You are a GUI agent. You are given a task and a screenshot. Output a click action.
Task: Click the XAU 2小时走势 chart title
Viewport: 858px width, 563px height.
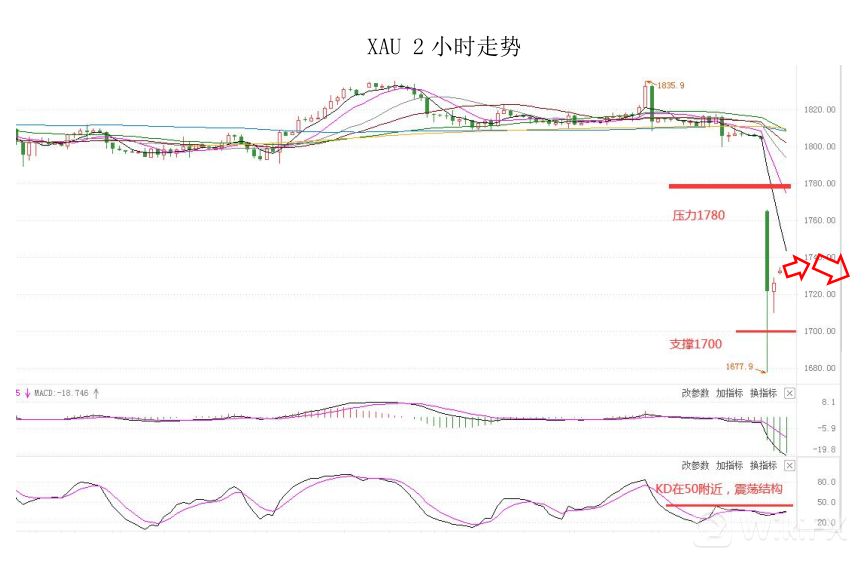(444, 47)
